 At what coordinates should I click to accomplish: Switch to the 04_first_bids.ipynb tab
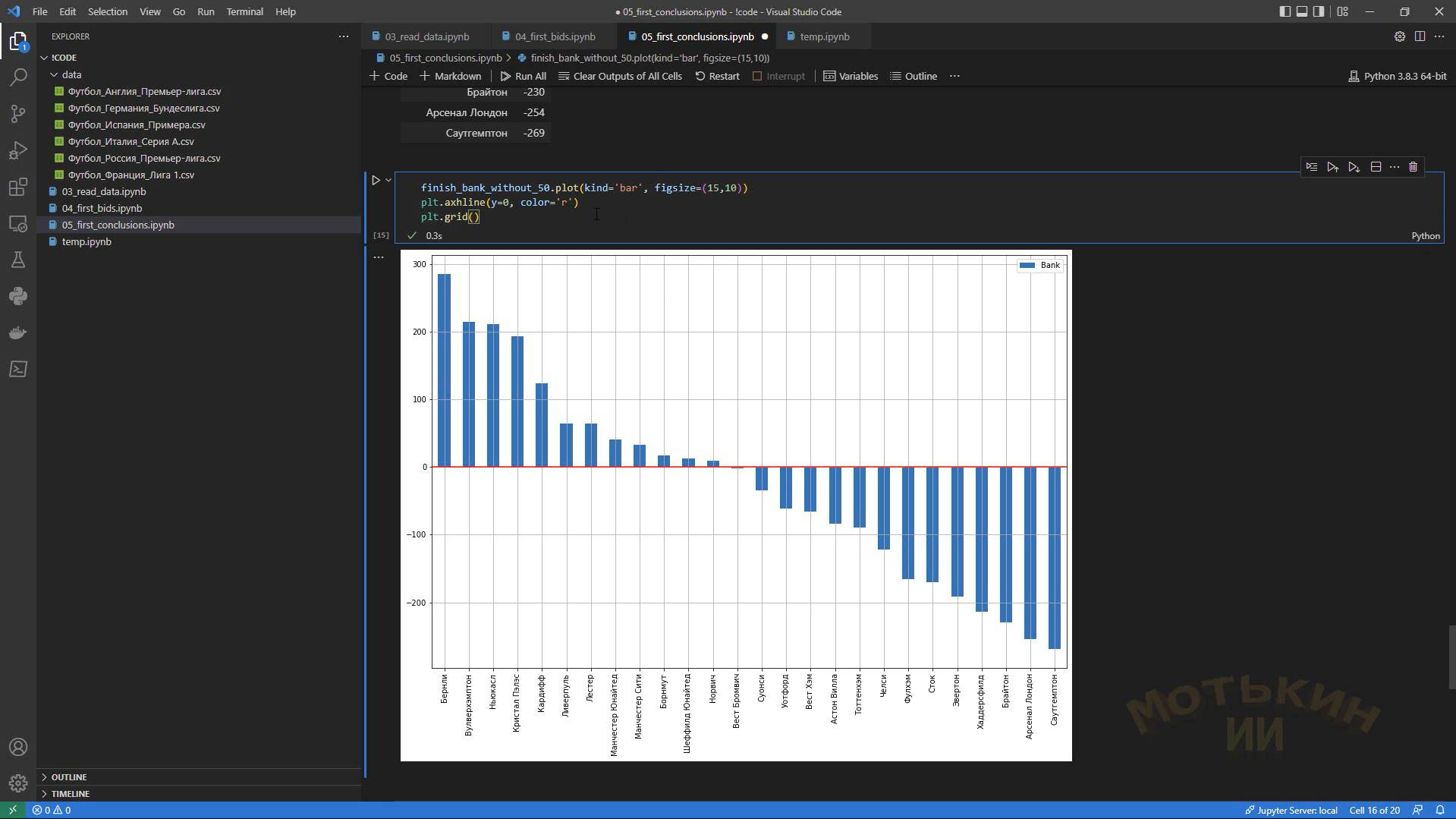click(555, 36)
